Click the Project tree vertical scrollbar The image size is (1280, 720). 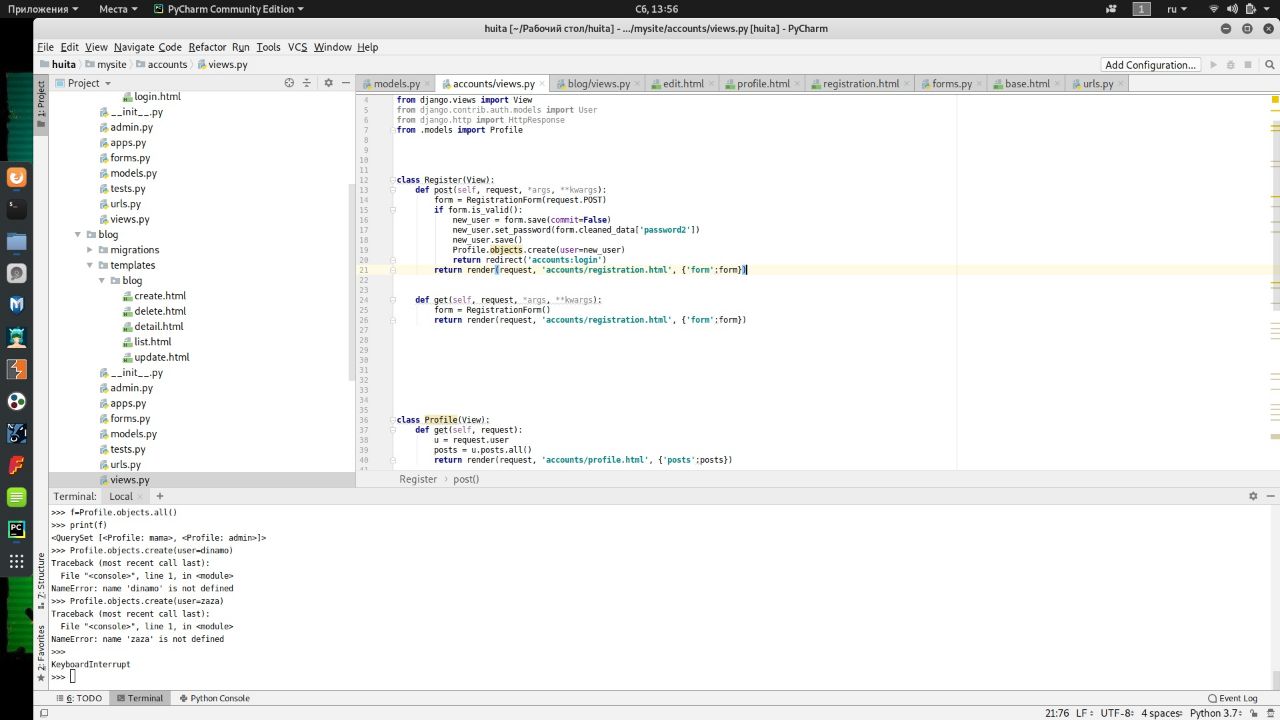tap(352, 280)
